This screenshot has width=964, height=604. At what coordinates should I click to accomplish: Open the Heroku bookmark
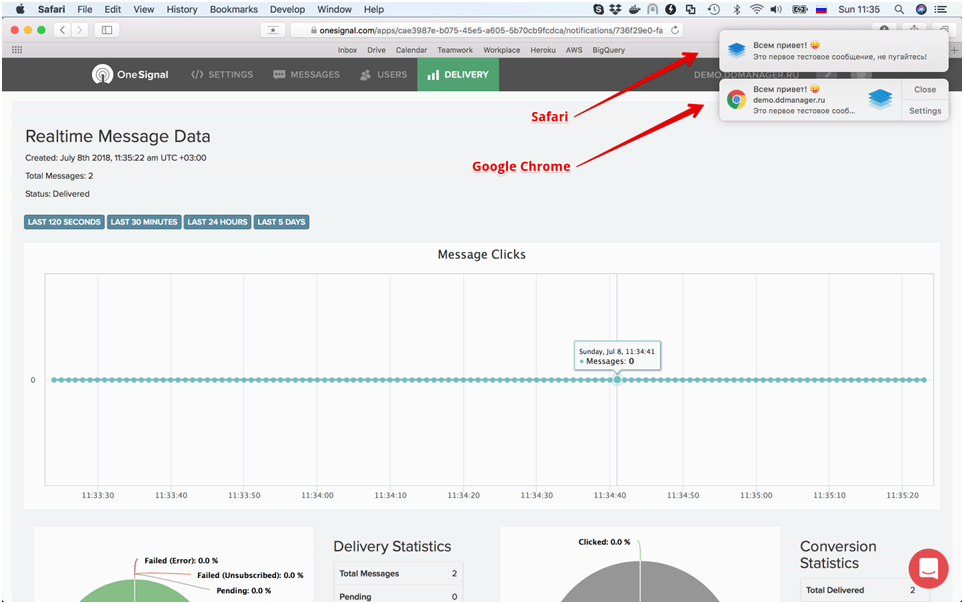click(x=543, y=50)
